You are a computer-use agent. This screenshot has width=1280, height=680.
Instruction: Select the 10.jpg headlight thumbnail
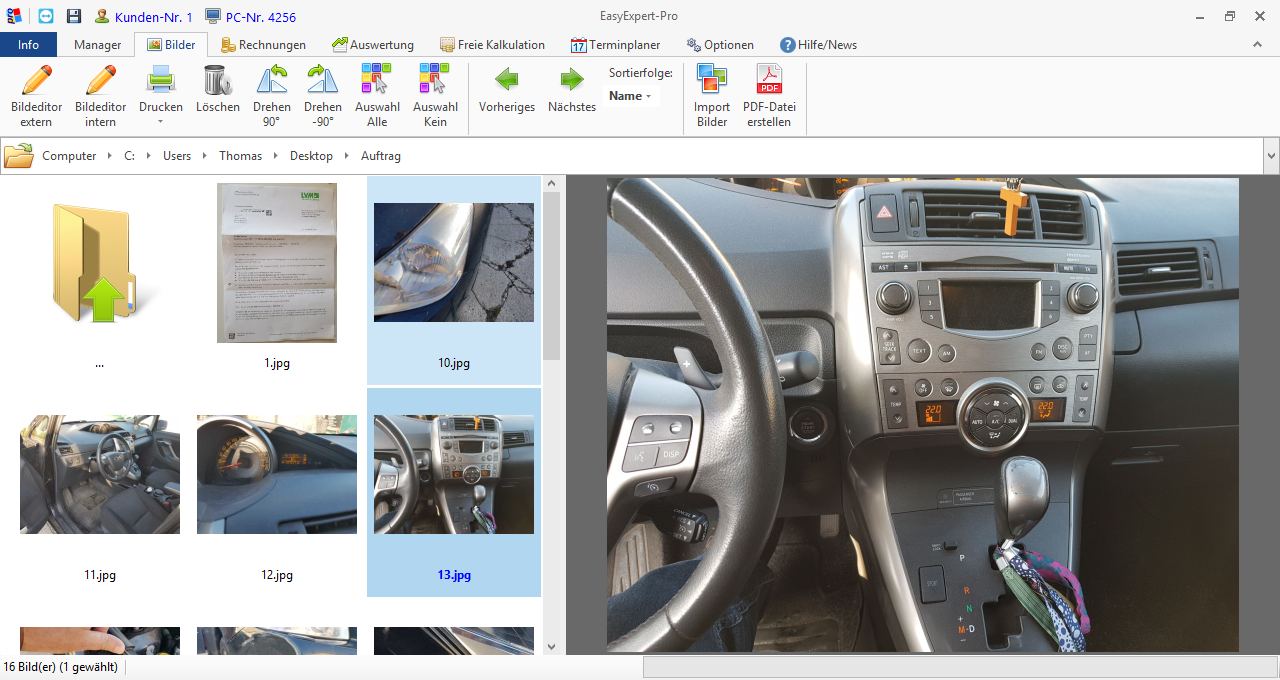[x=454, y=262]
